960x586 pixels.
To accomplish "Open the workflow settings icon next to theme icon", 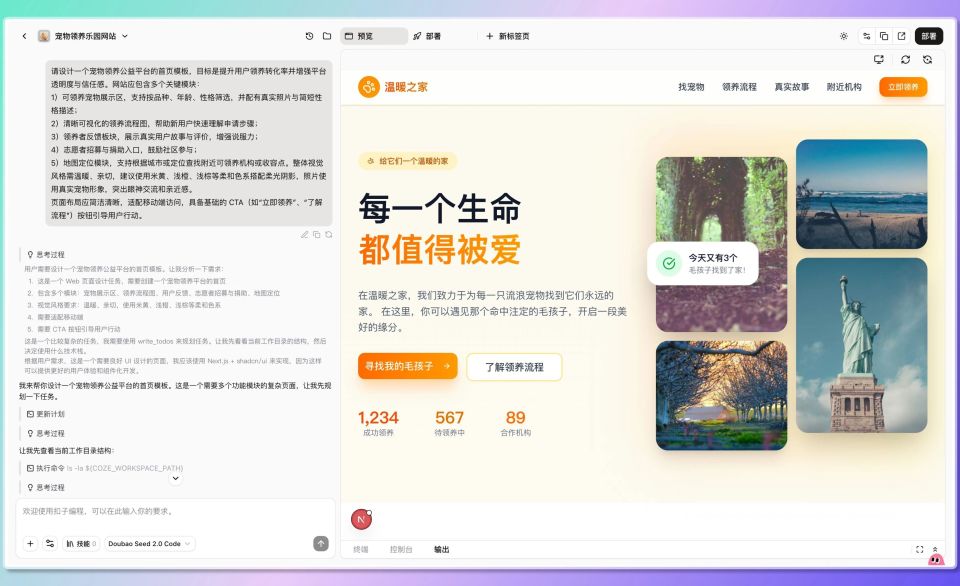I will tap(868, 34).
